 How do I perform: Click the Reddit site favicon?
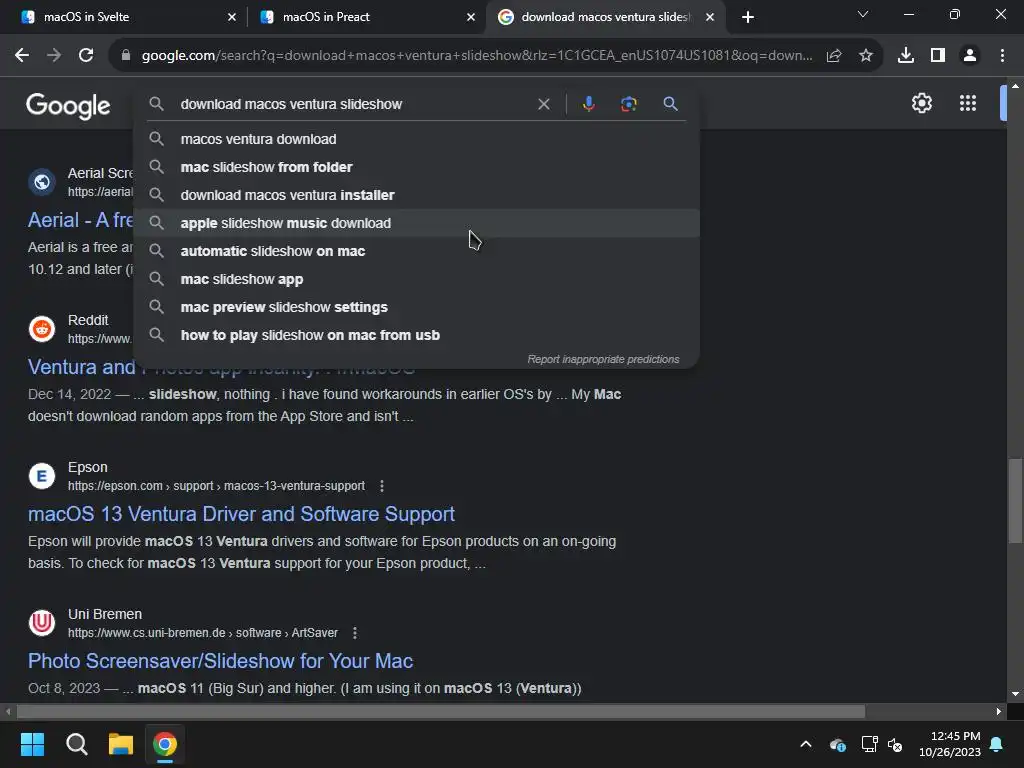pos(42,329)
